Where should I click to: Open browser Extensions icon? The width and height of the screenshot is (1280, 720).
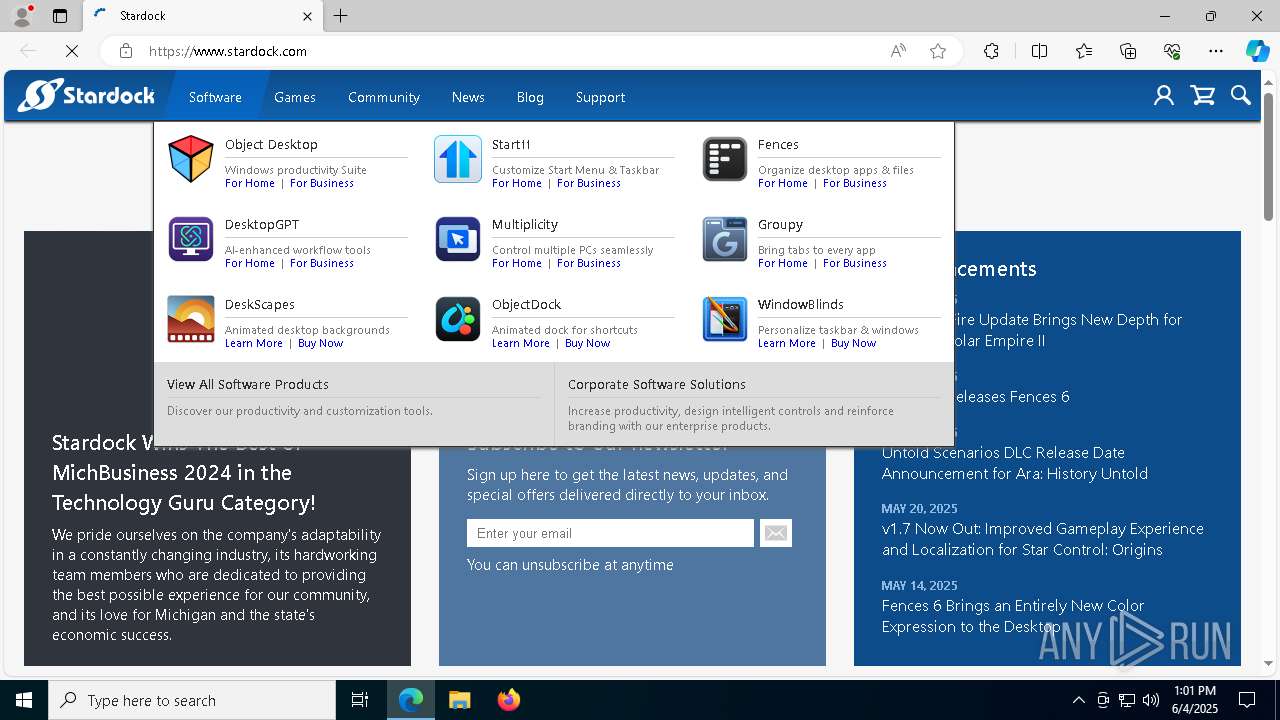(x=991, y=51)
